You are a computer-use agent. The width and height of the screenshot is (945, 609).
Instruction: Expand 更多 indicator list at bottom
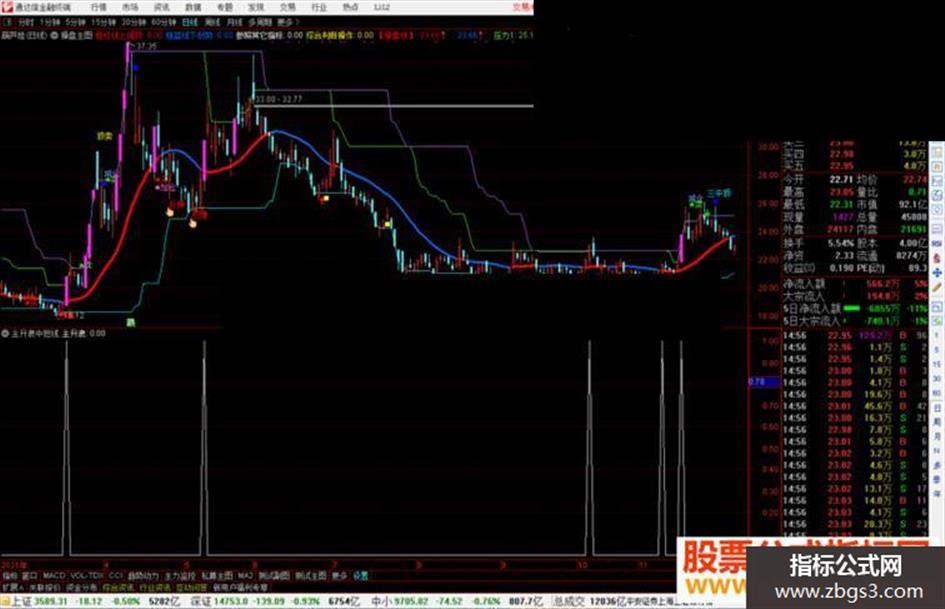click(339, 576)
